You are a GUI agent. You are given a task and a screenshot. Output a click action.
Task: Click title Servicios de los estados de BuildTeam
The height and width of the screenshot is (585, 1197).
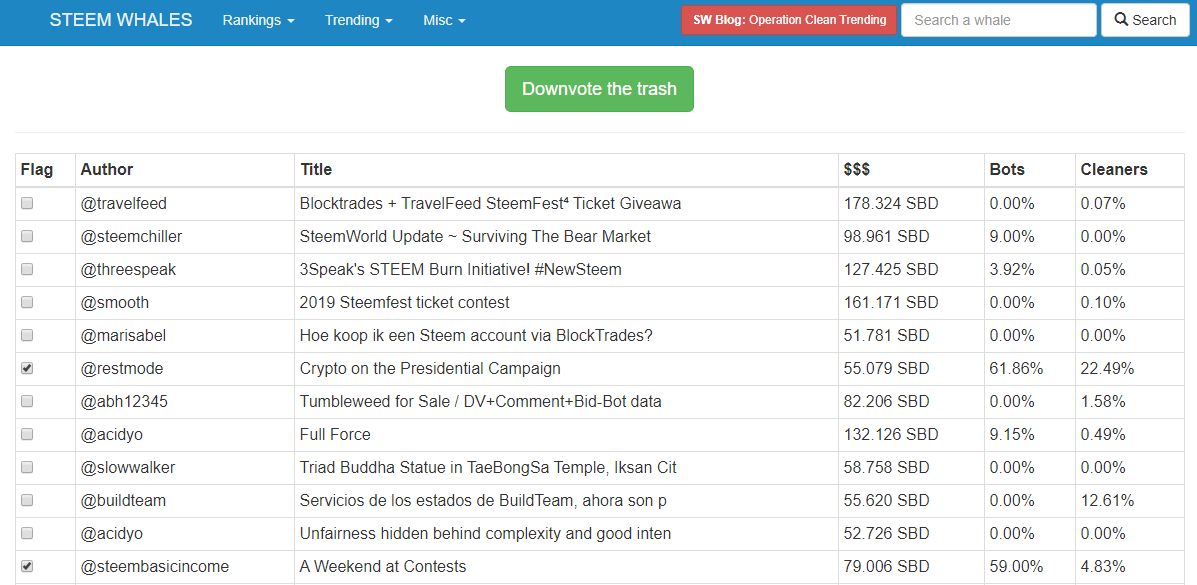[482, 501]
